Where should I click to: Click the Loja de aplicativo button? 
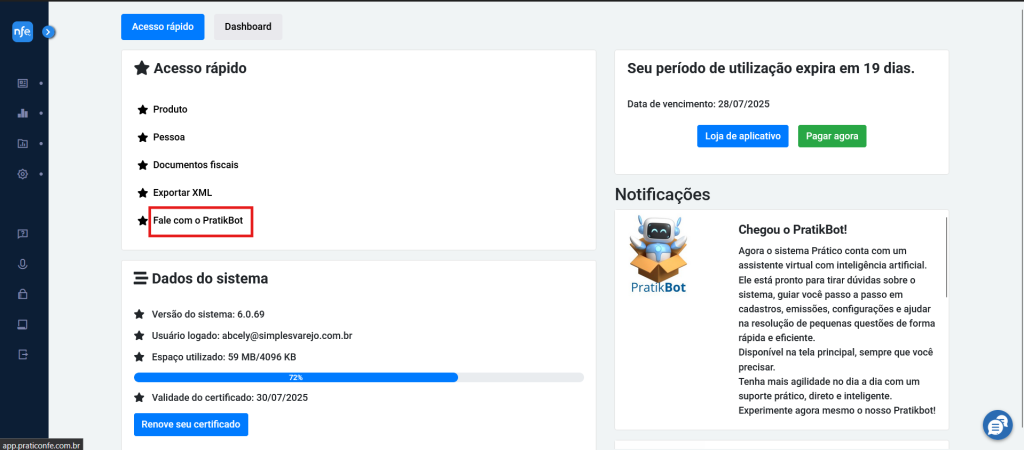(x=743, y=137)
